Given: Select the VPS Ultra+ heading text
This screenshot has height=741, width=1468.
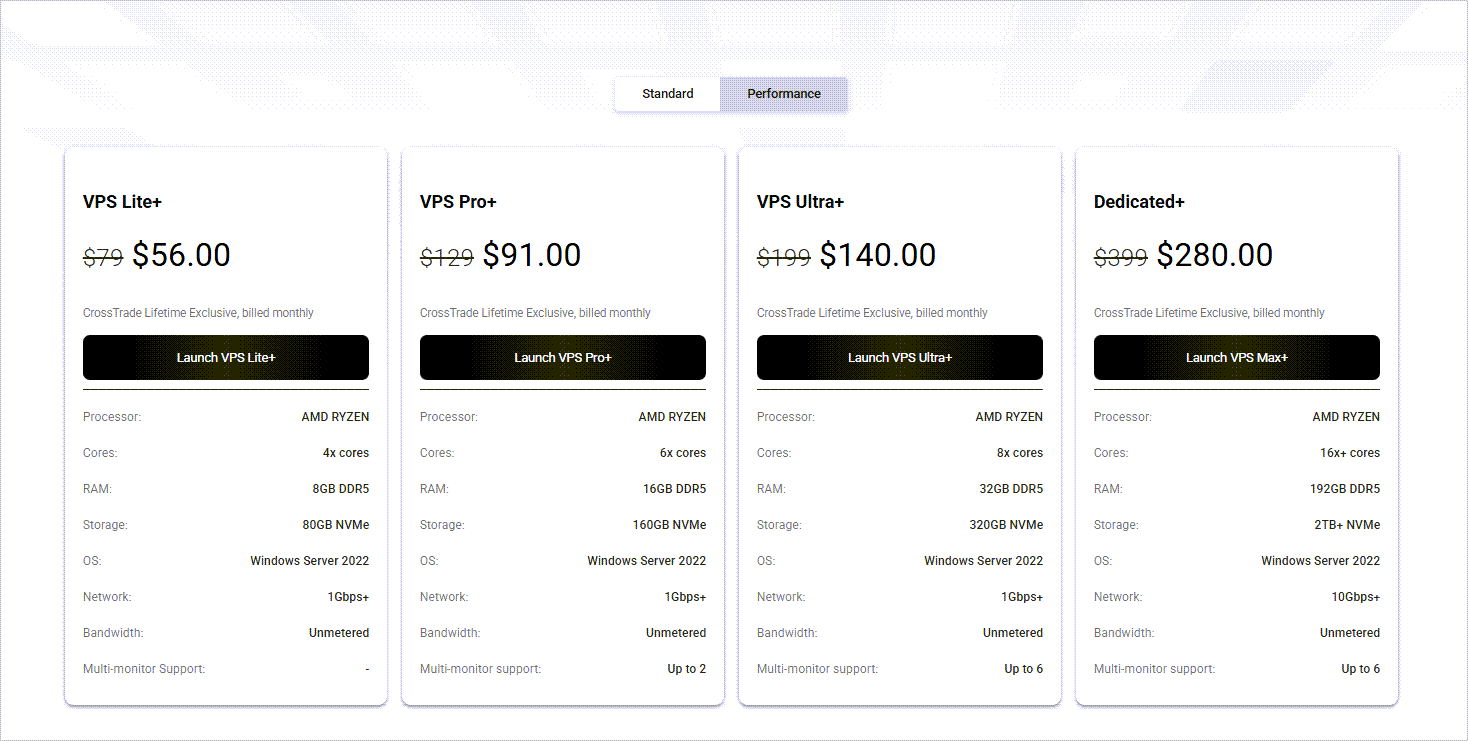Looking at the screenshot, I should [800, 202].
